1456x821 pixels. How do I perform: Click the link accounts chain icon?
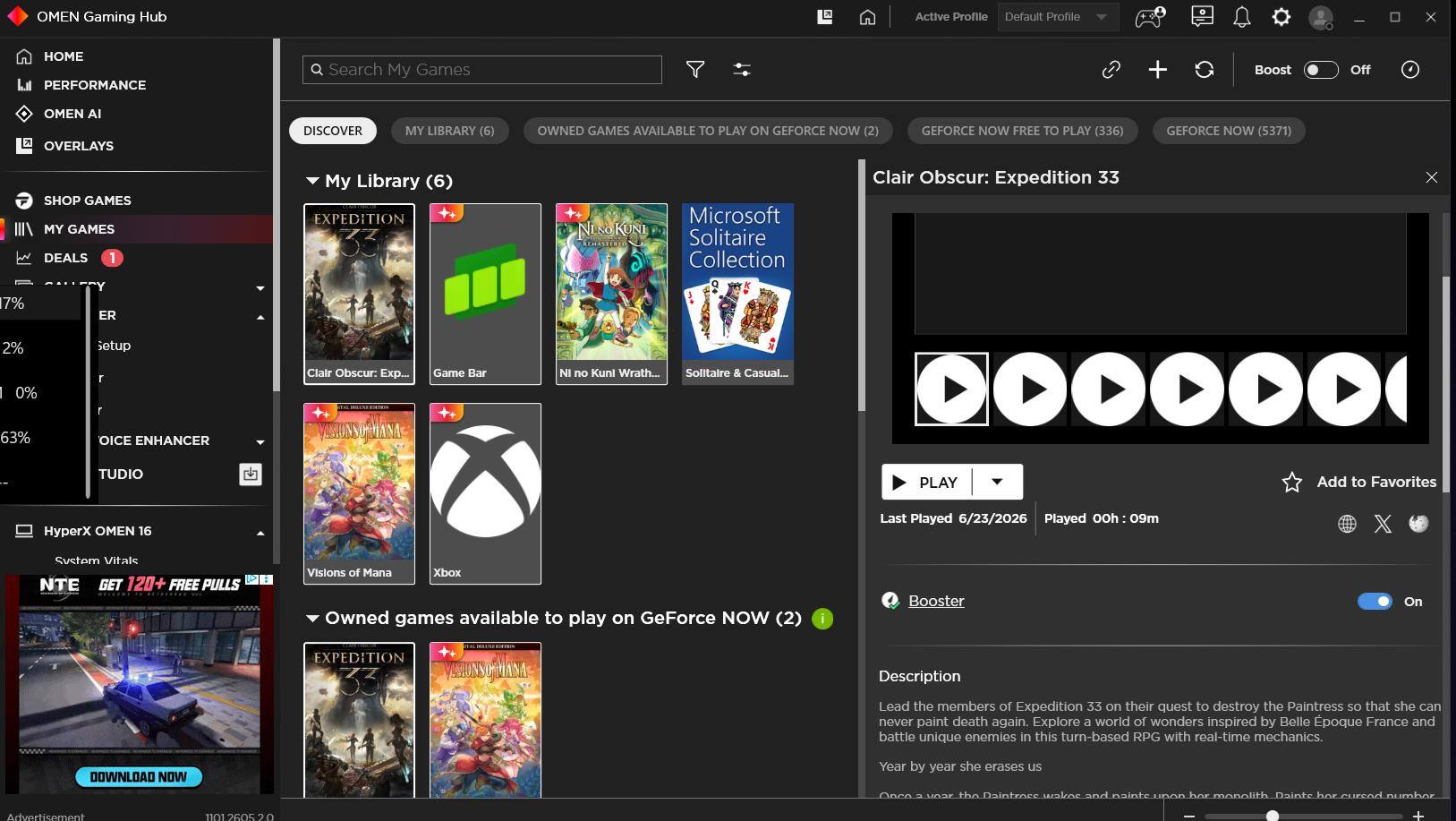[x=1111, y=70]
